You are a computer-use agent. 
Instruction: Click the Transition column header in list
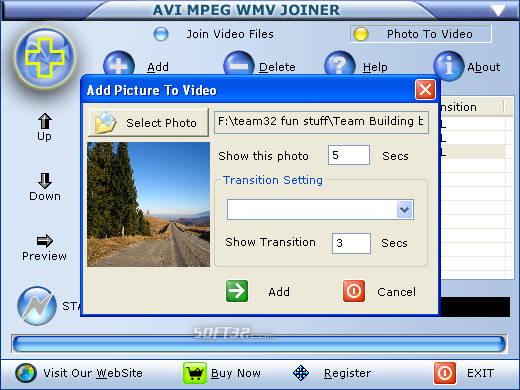pyautogui.click(x=473, y=107)
